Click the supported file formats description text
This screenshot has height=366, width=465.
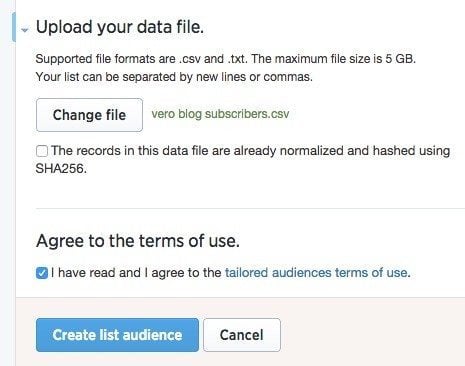click(226, 59)
